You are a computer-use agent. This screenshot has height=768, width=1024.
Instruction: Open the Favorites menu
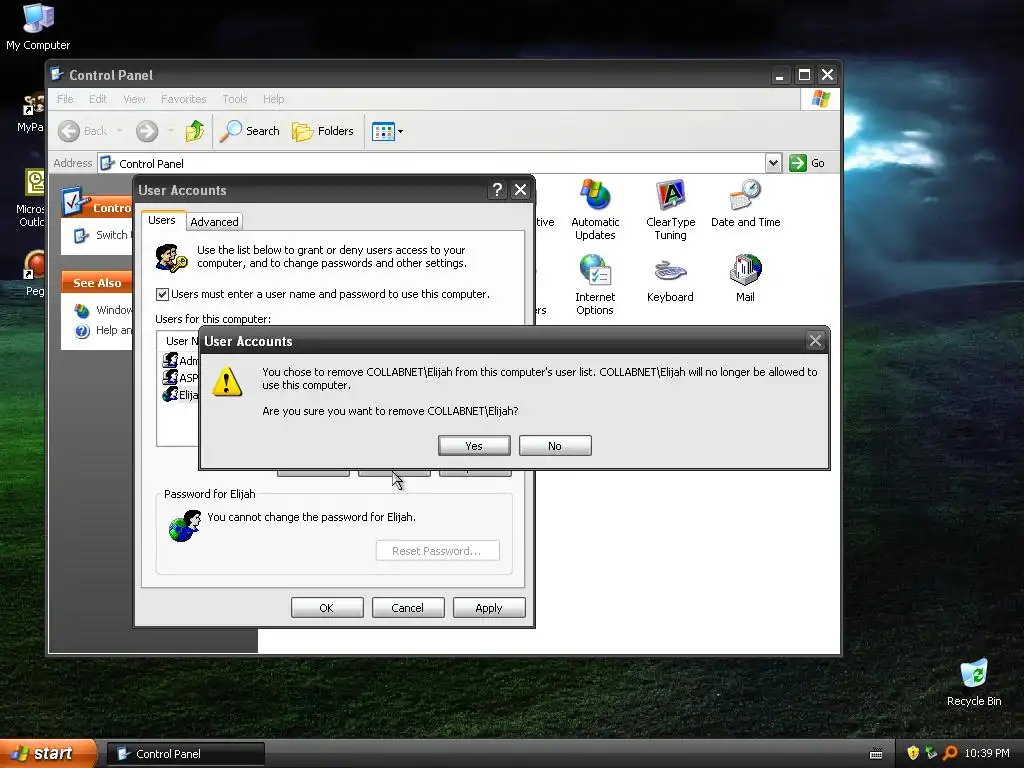coord(184,99)
